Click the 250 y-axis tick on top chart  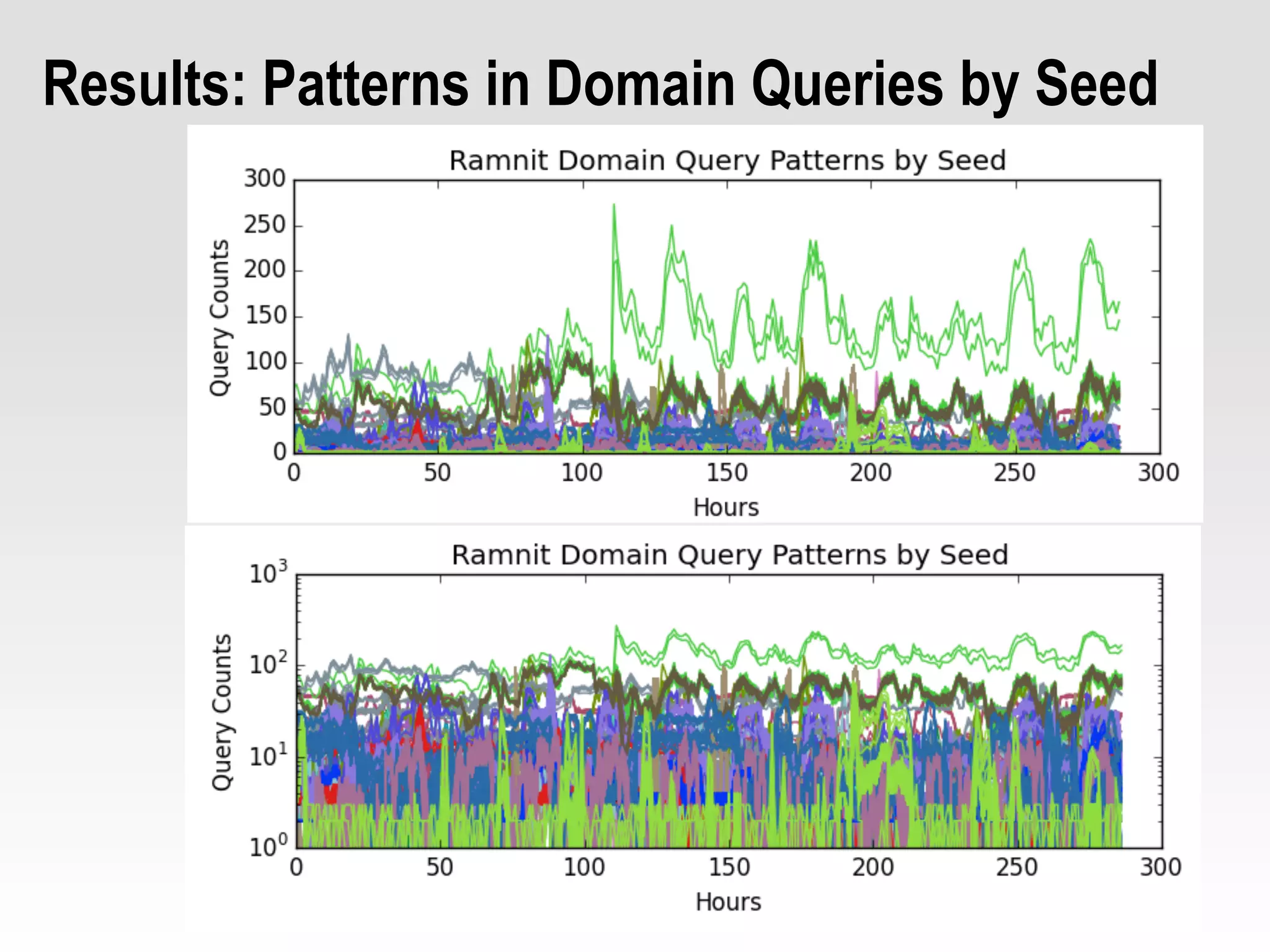coord(264,225)
